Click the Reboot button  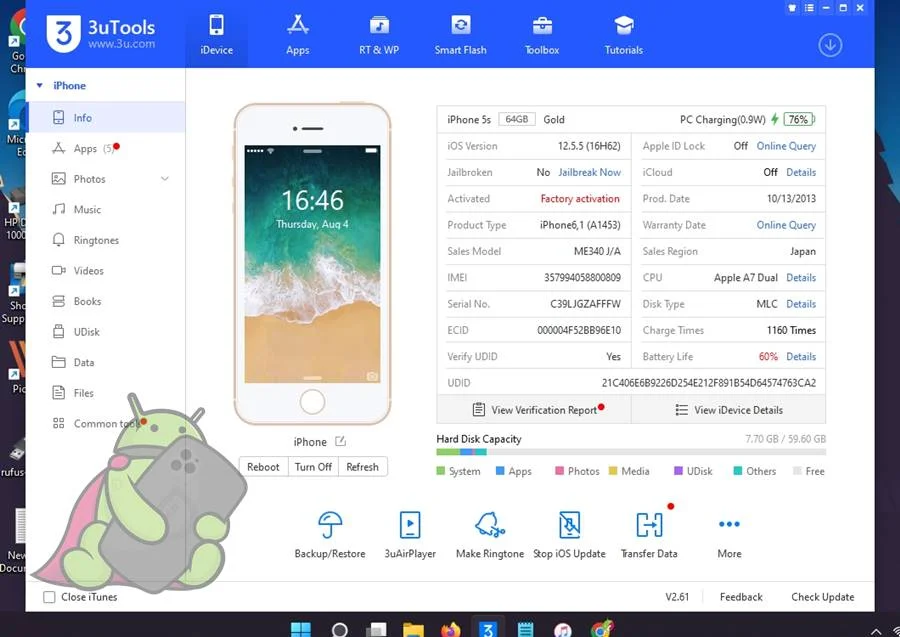(263, 467)
